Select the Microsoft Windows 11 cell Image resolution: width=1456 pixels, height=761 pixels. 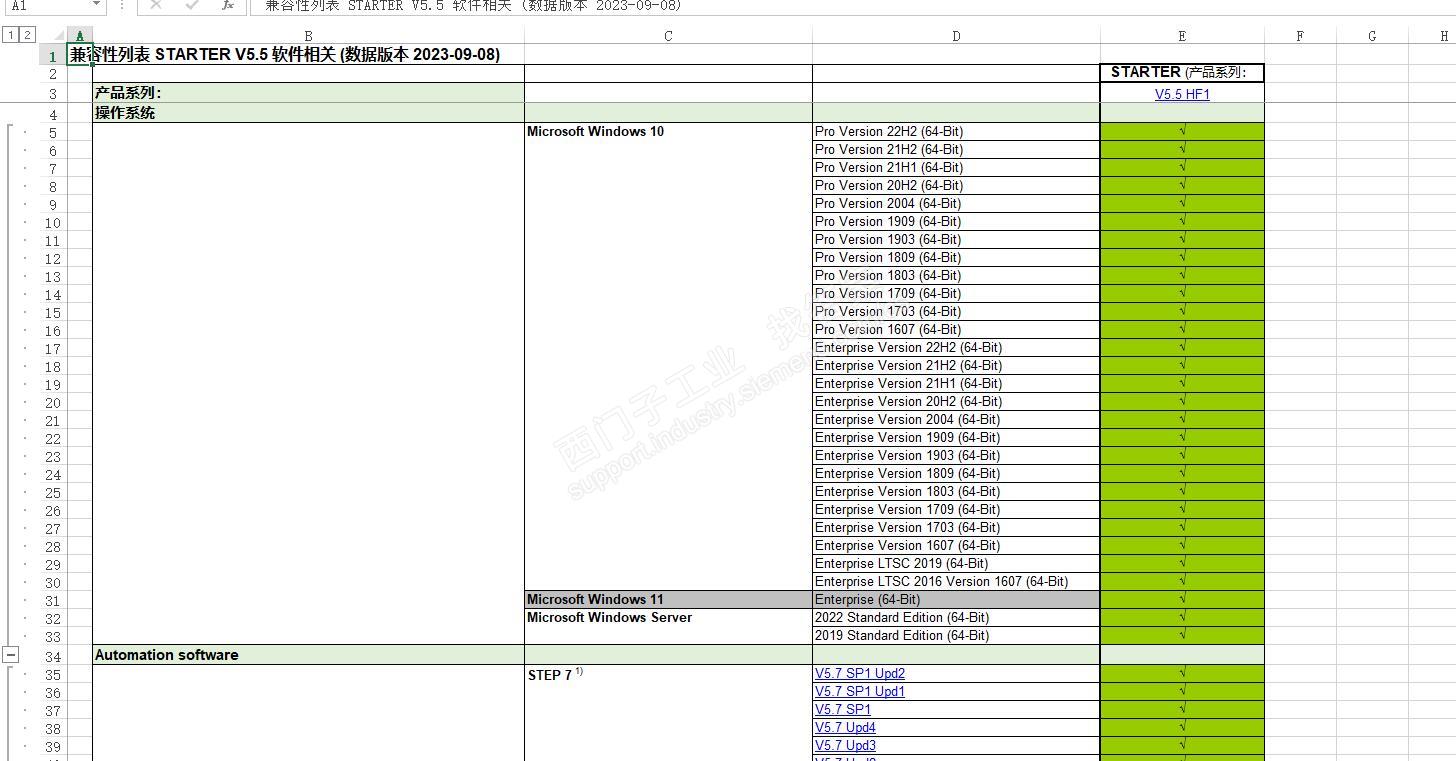point(668,600)
